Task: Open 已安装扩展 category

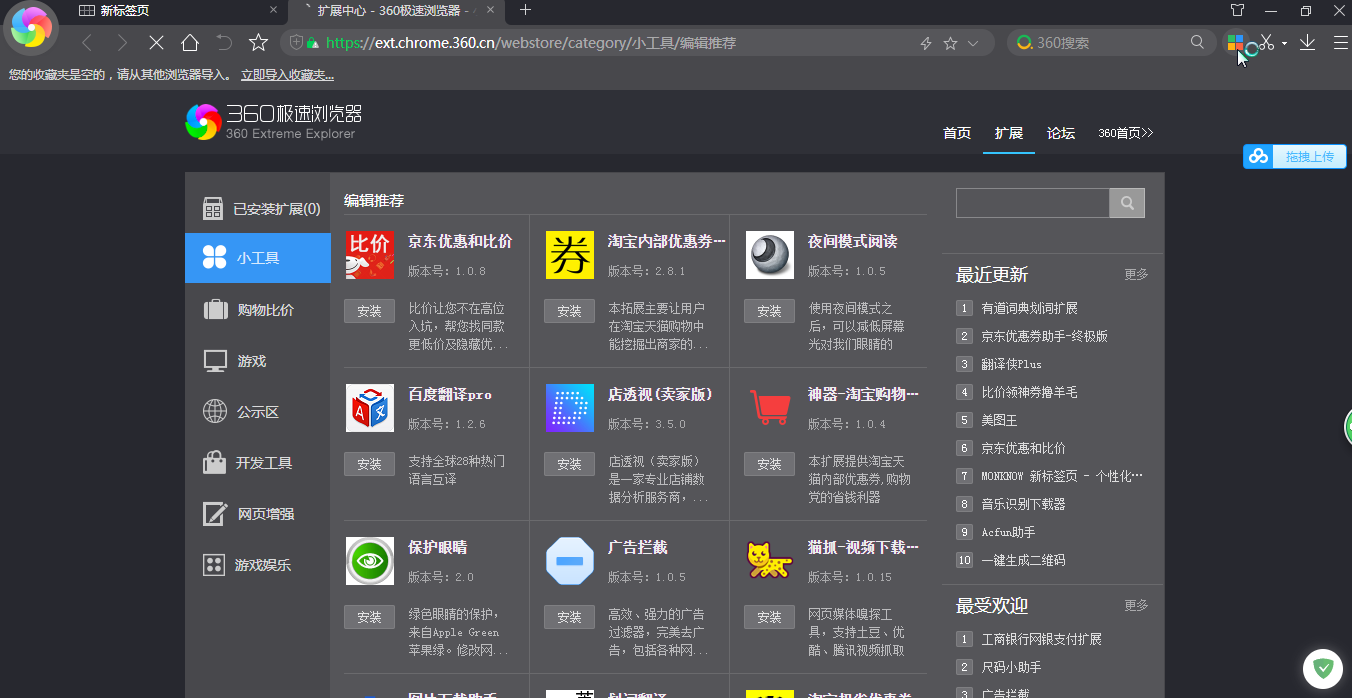Action: pos(258,209)
